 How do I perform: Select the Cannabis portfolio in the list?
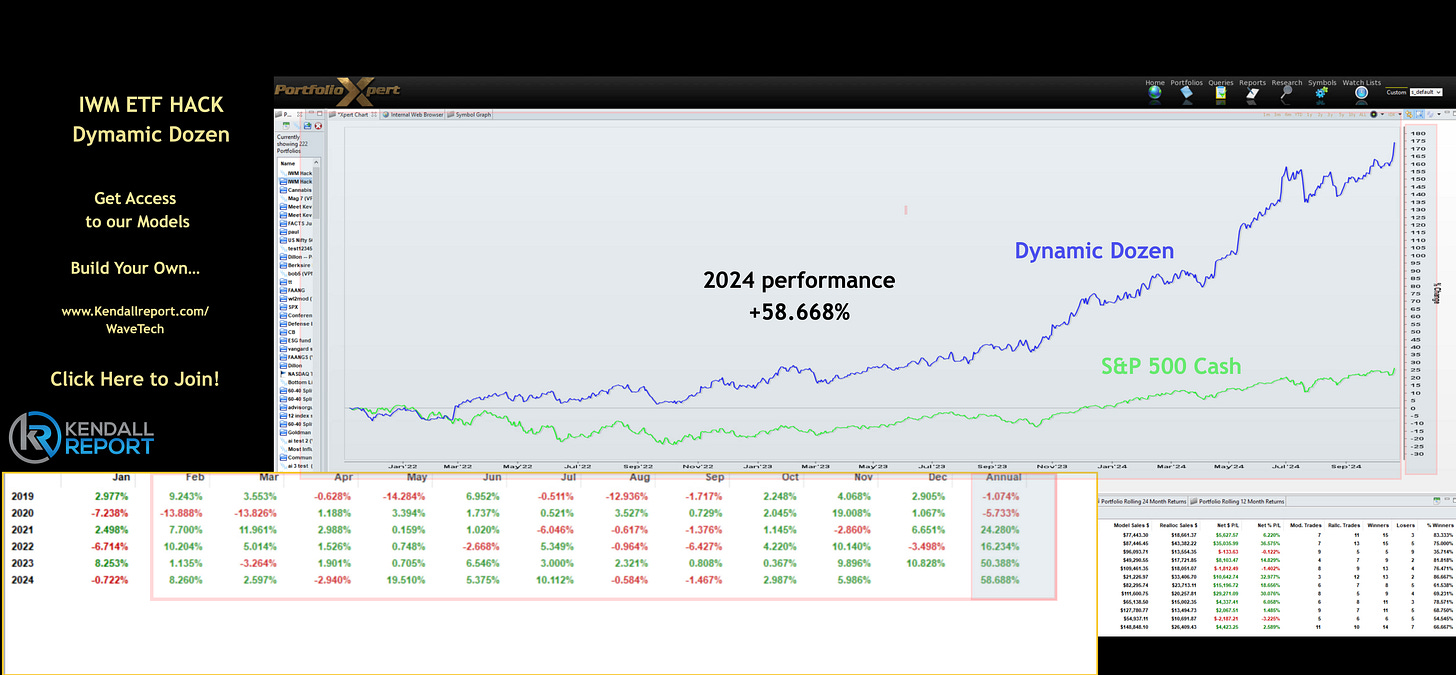click(297, 190)
